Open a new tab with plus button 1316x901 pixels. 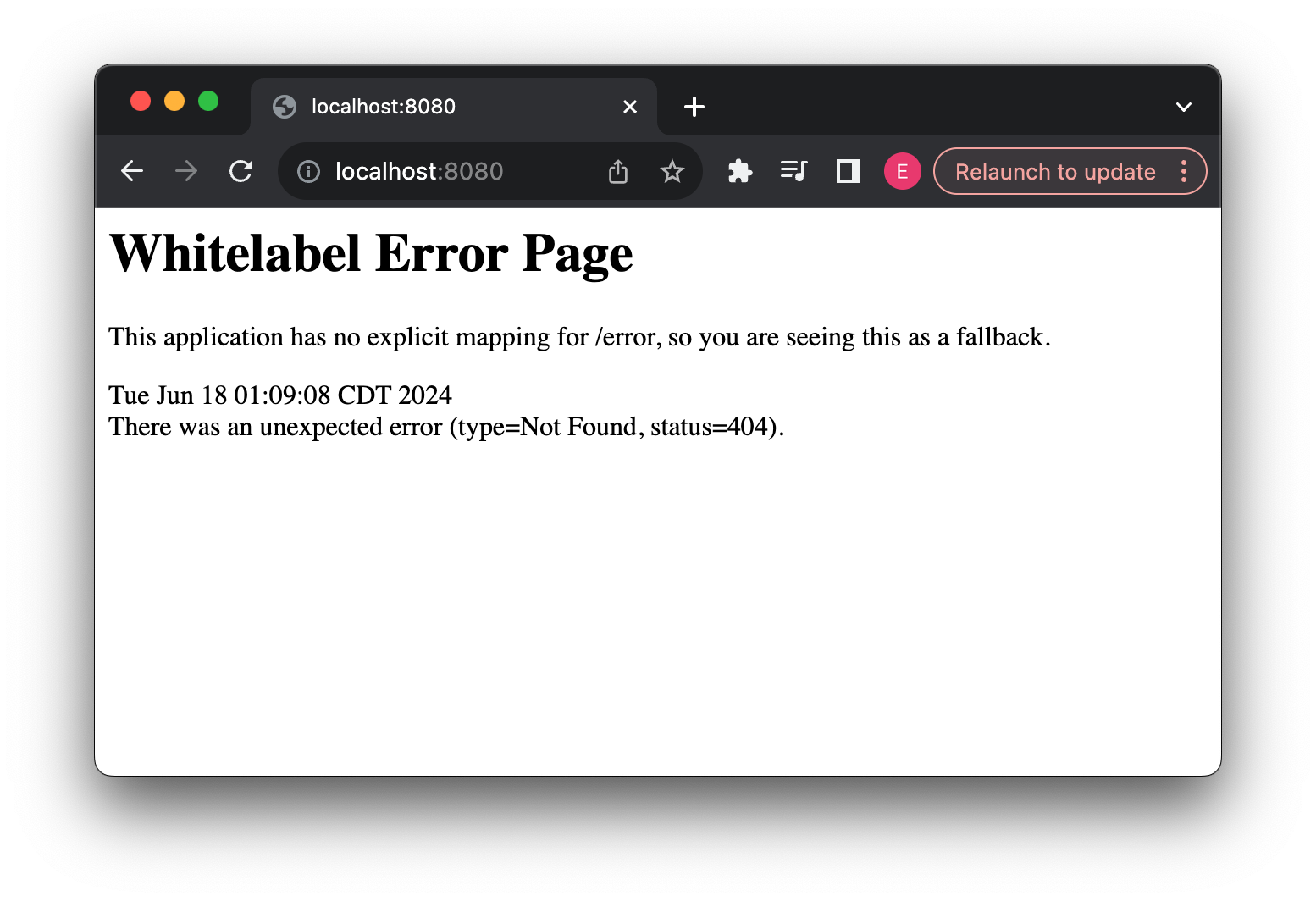694,107
